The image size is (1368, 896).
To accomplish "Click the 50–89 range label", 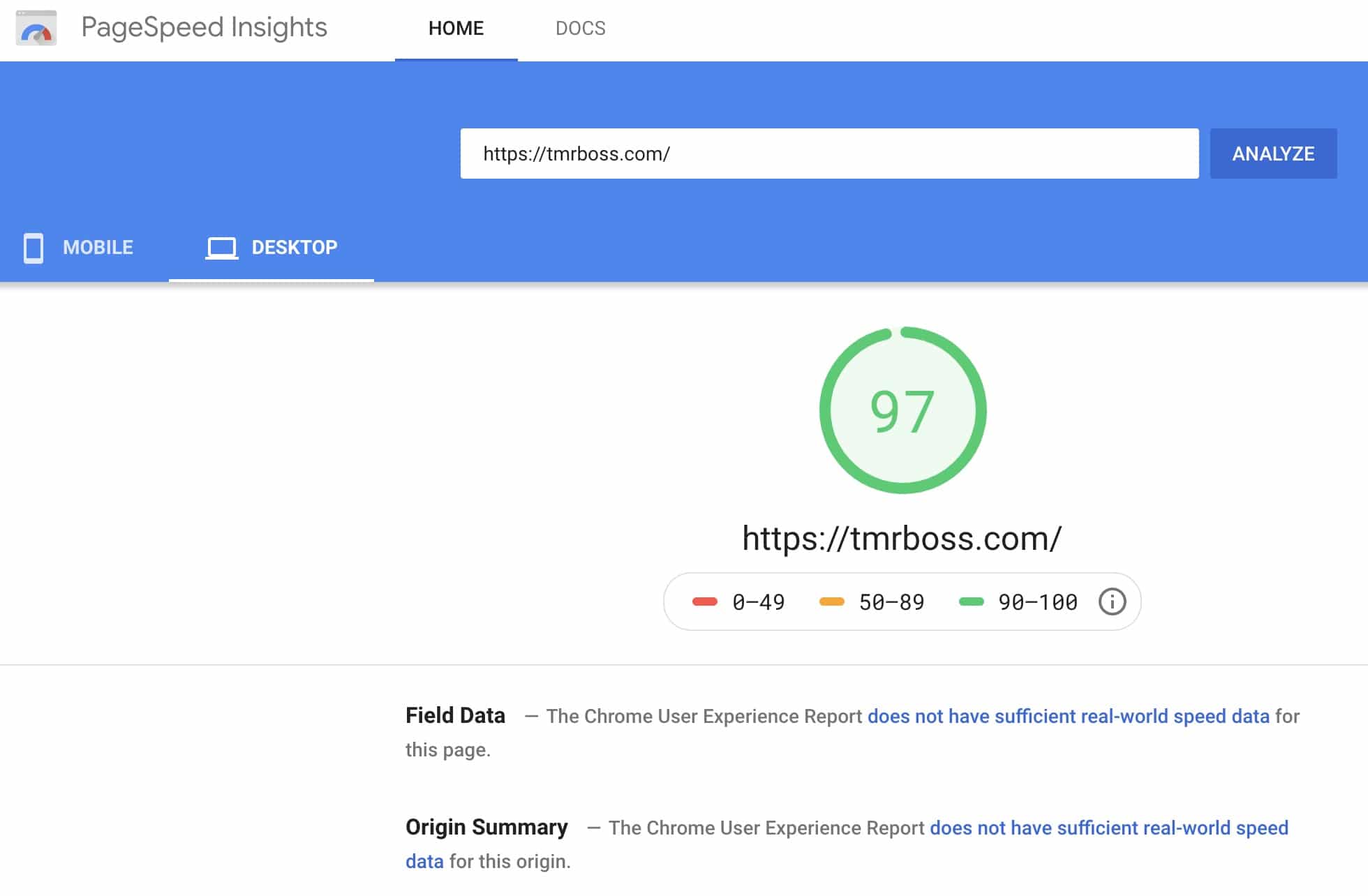I will (891, 602).
